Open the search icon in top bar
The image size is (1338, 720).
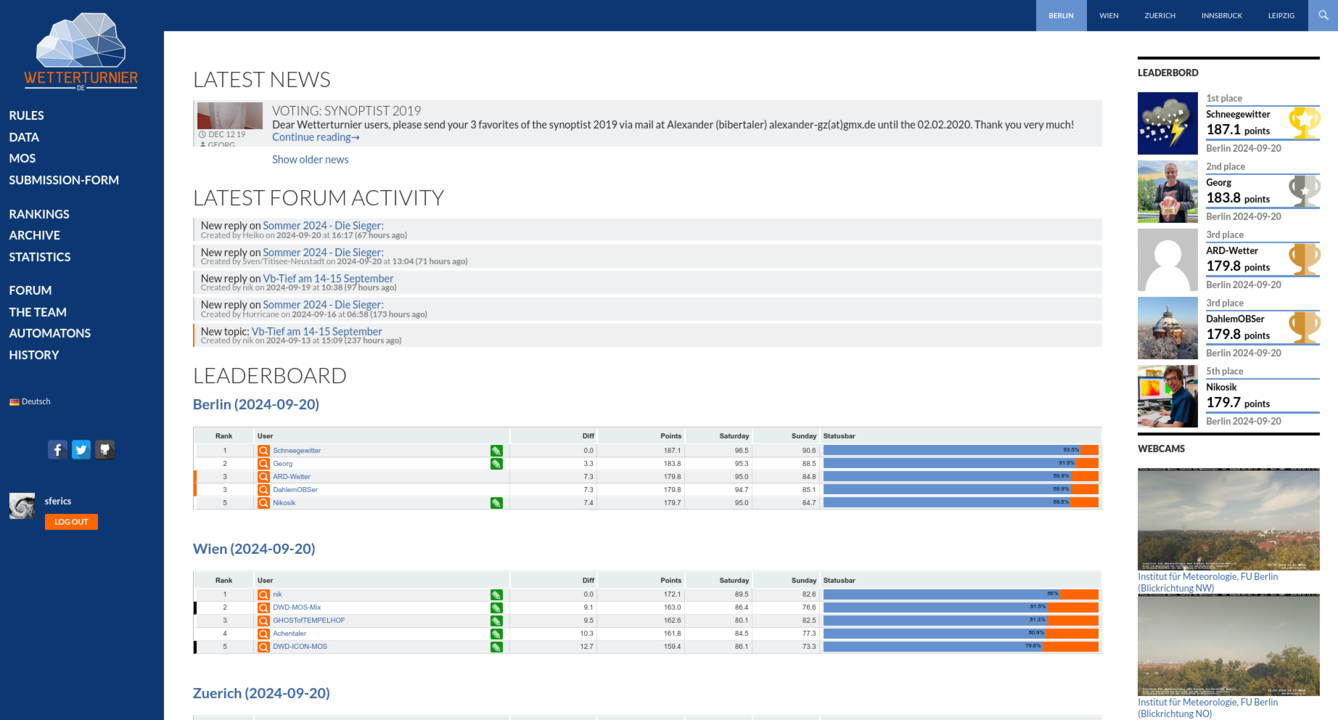pos(1322,15)
